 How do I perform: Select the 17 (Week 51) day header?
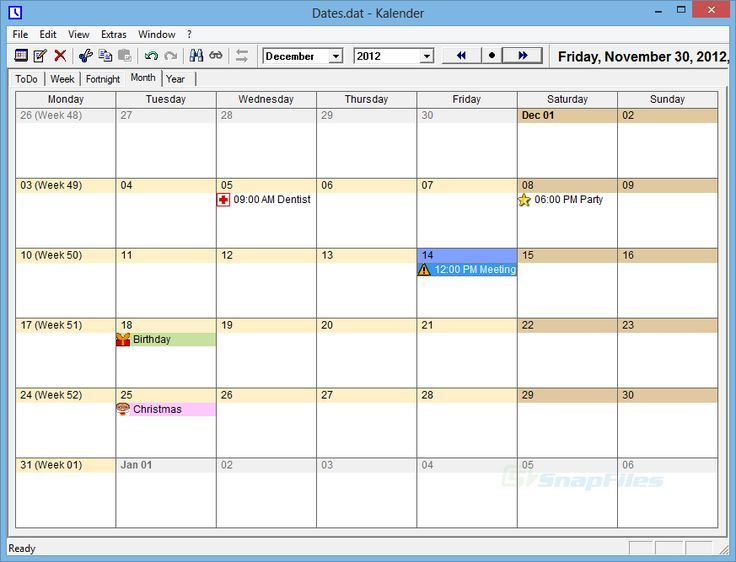point(66,325)
